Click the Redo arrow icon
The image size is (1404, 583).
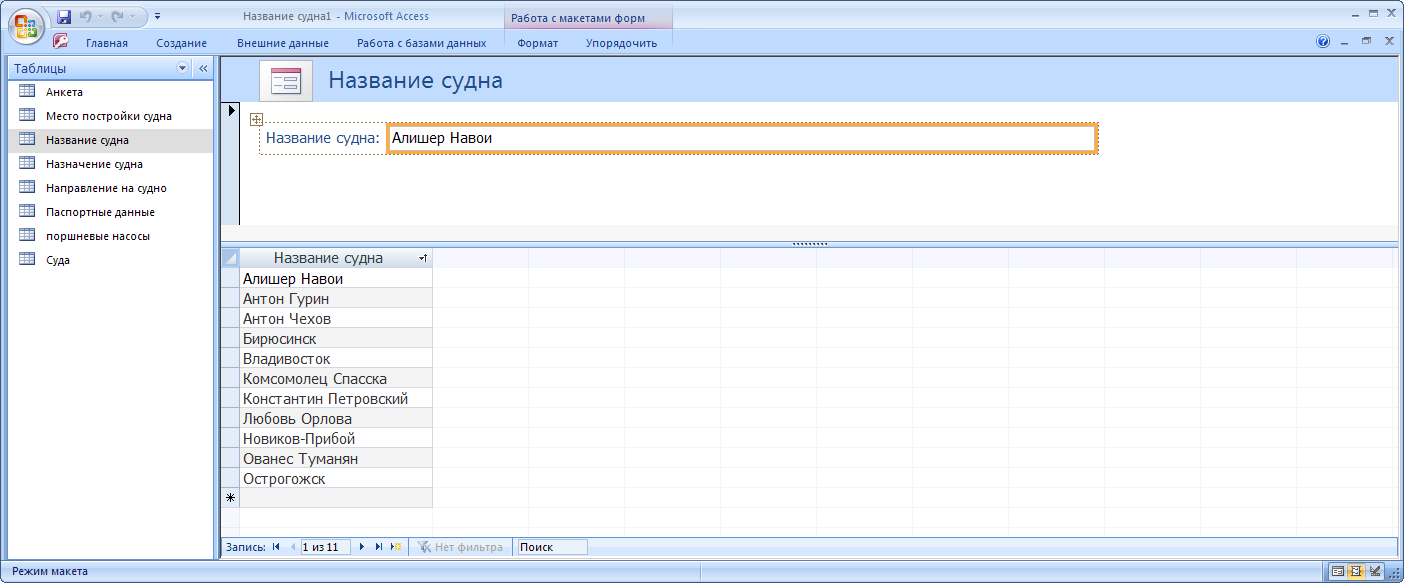(117, 17)
